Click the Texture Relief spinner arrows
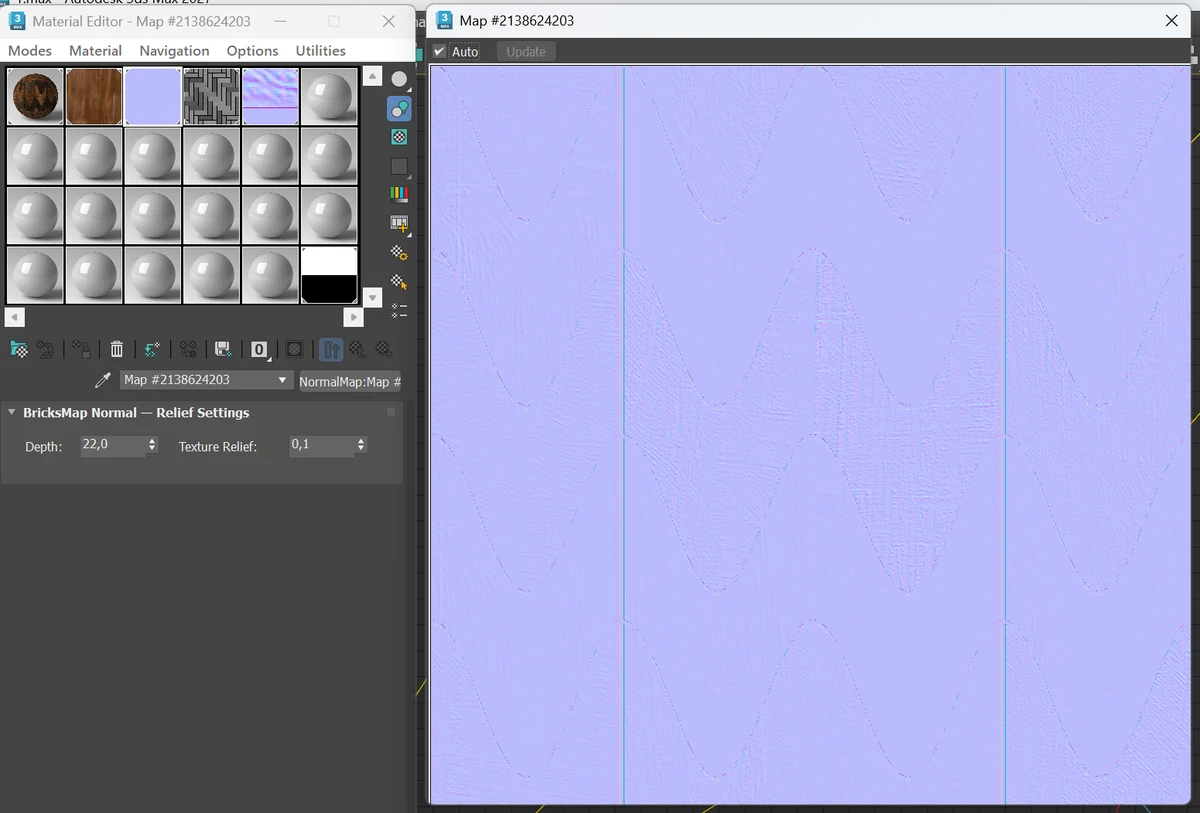Viewport: 1200px width, 813px height. 361,445
